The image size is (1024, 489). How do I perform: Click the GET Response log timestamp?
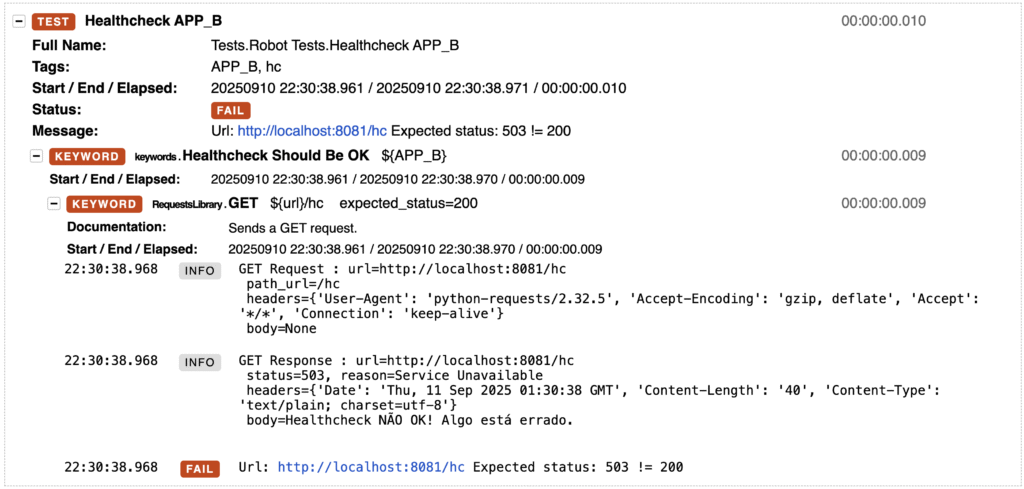[111, 361]
